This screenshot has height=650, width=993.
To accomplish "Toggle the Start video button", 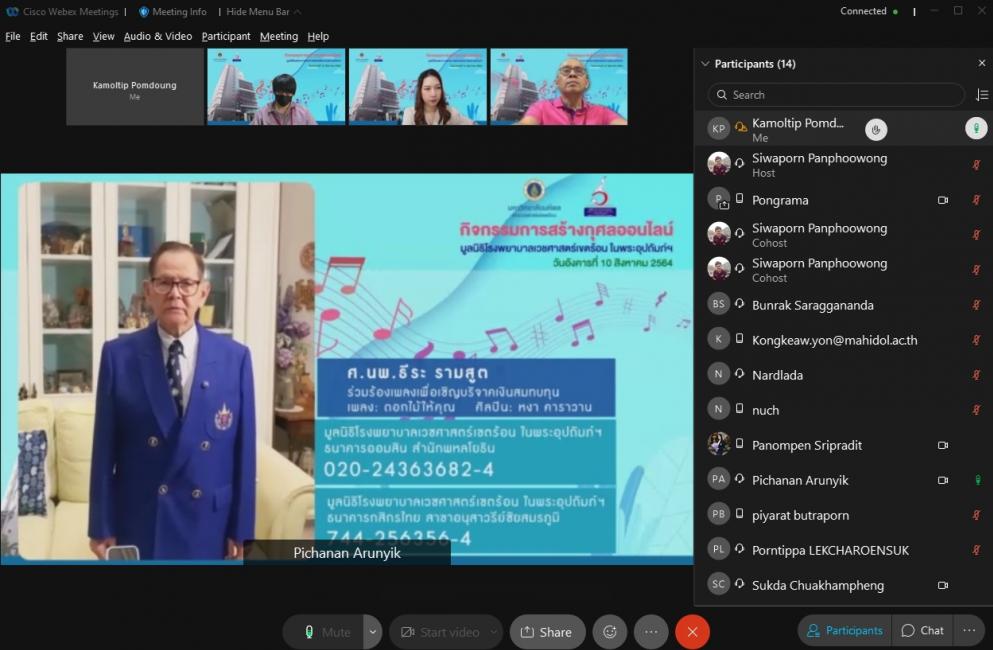I will pos(440,632).
